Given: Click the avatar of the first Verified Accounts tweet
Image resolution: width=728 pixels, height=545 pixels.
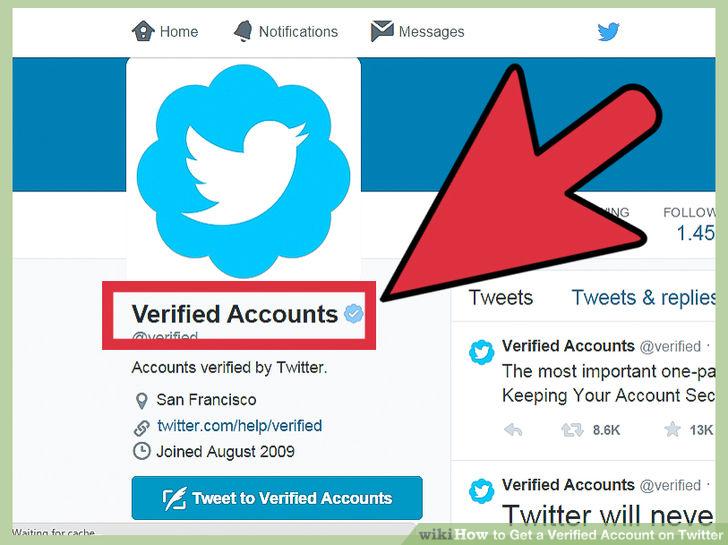Looking at the screenshot, I should 481,352.
